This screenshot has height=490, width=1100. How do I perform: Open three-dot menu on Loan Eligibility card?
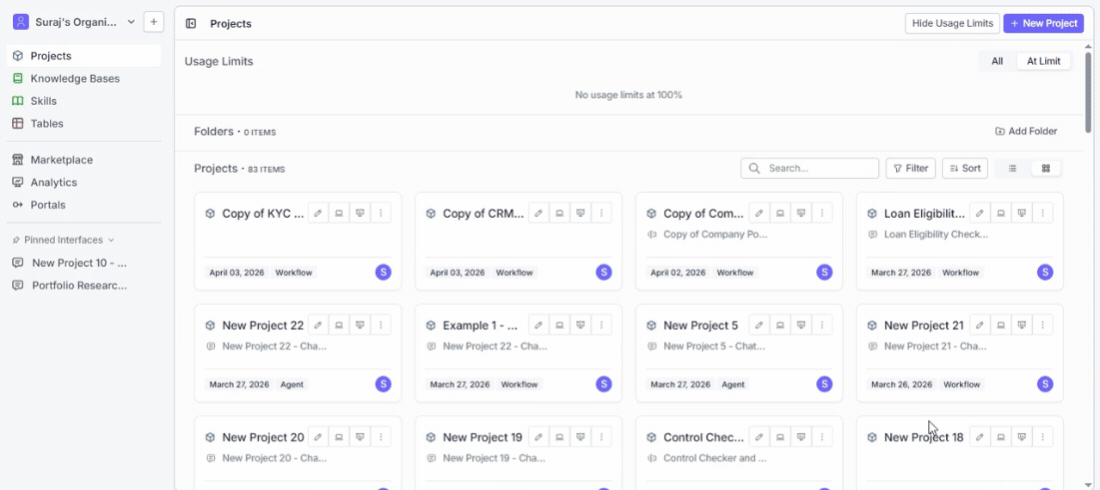1042,213
